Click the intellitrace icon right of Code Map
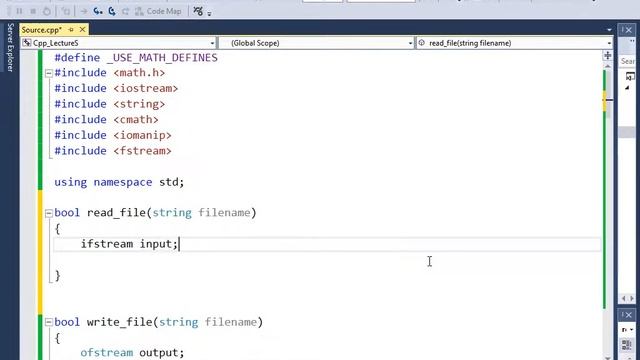 coord(198,11)
